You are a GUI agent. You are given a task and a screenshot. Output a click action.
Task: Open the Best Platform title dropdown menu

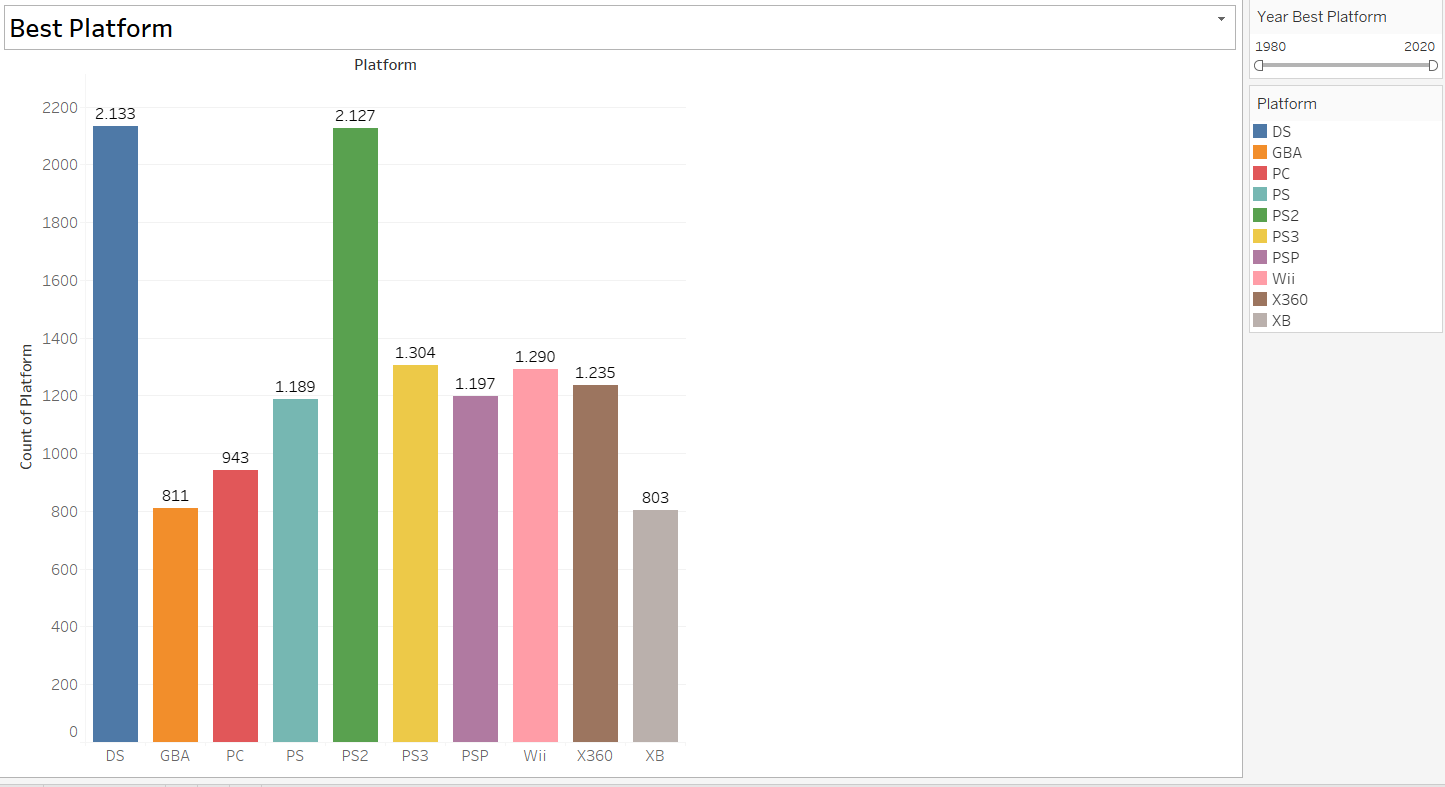1221,19
